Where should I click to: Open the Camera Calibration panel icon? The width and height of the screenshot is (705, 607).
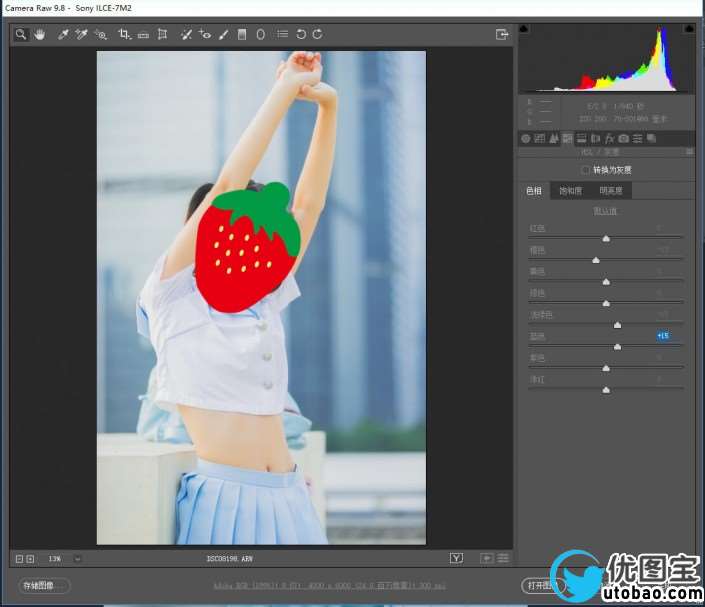click(x=623, y=138)
